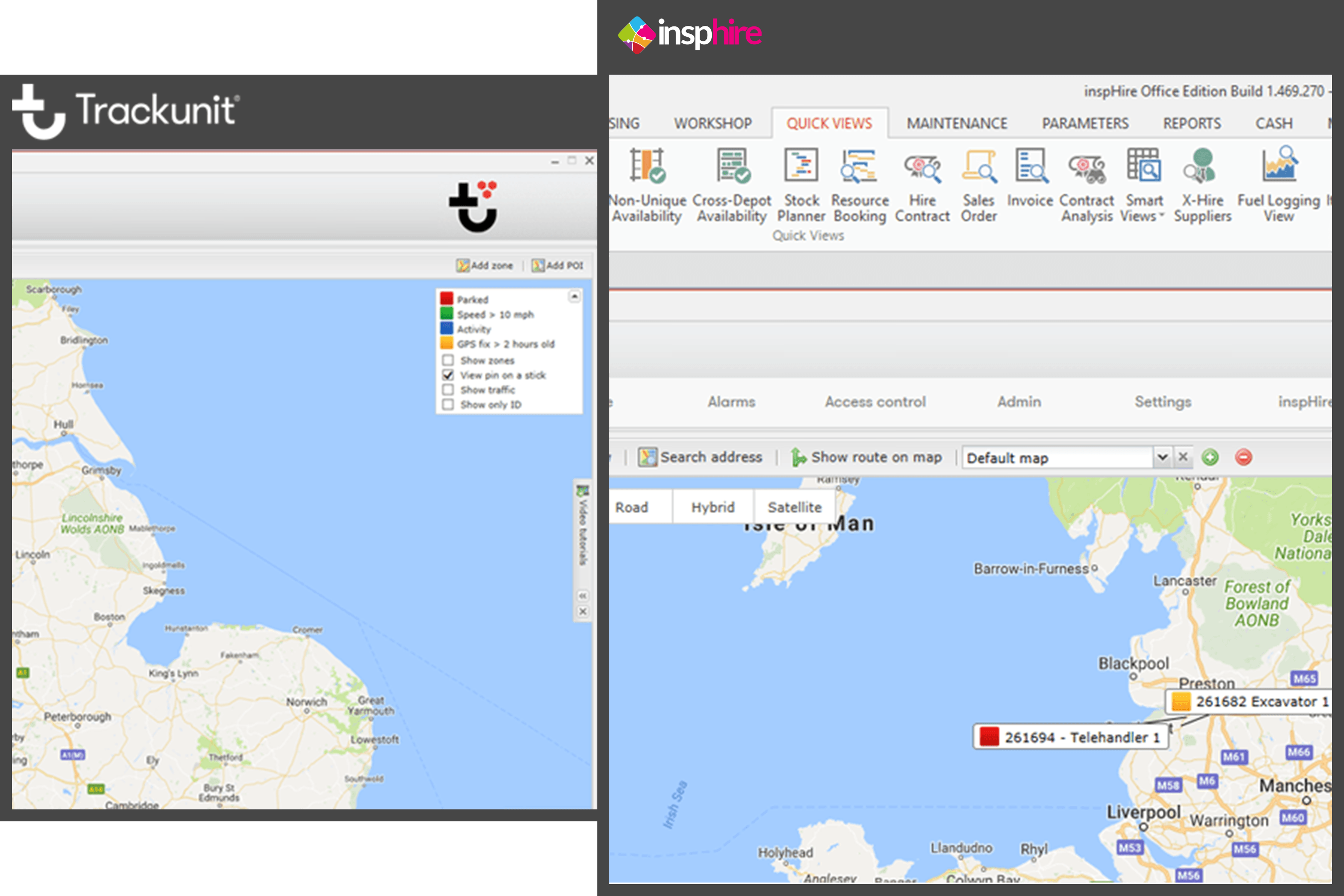Viewport: 1344px width, 896px height.
Task: Collapse the video tutorials side panel arrows
Action: click(x=582, y=596)
